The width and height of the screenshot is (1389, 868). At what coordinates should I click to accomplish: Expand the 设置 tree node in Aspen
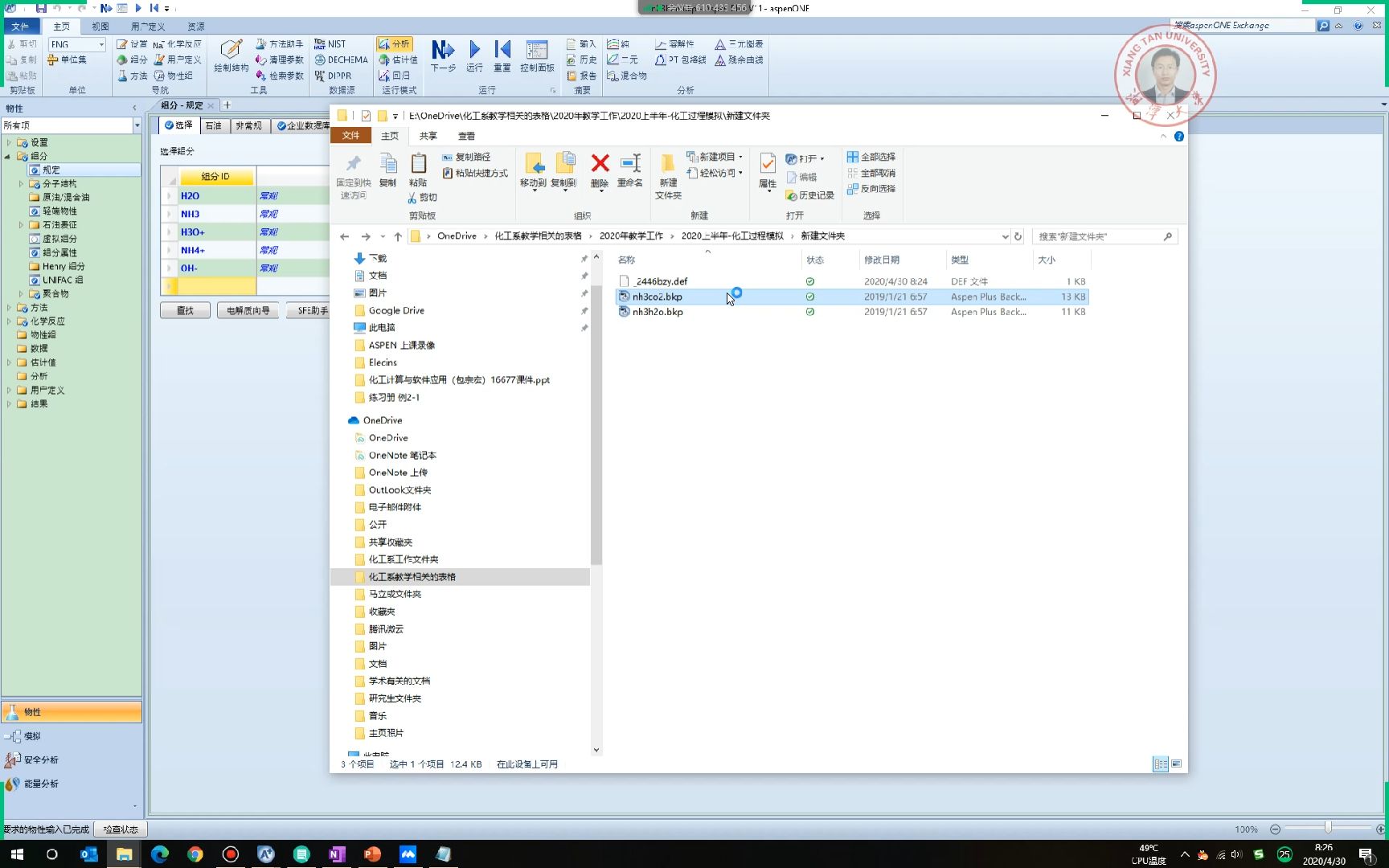9,142
